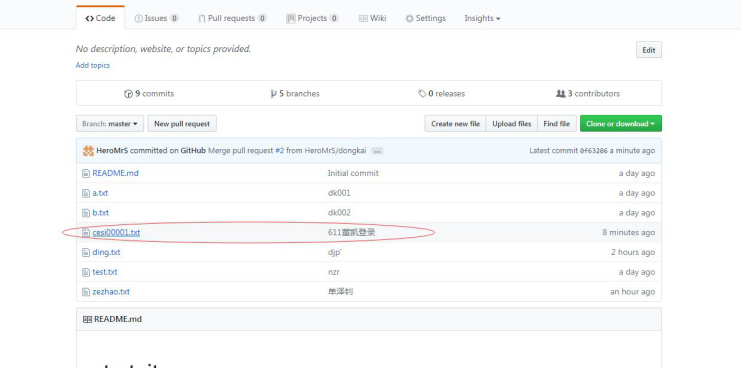Open latest commit 0f63206
The width and height of the screenshot is (741, 368).
594,151
